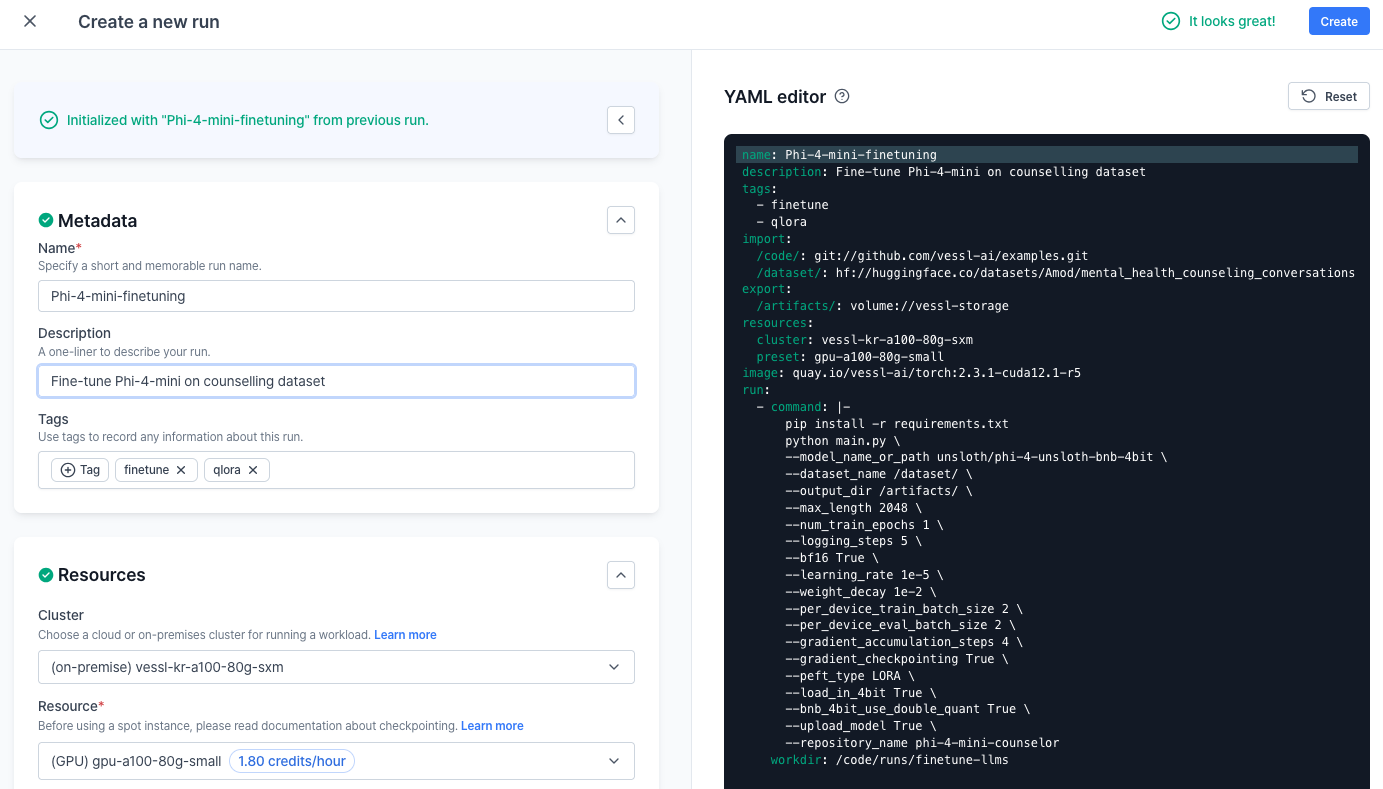
Task: Click the '--bnb_4bit_use_double_quant True' line
Action: tap(907, 709)
